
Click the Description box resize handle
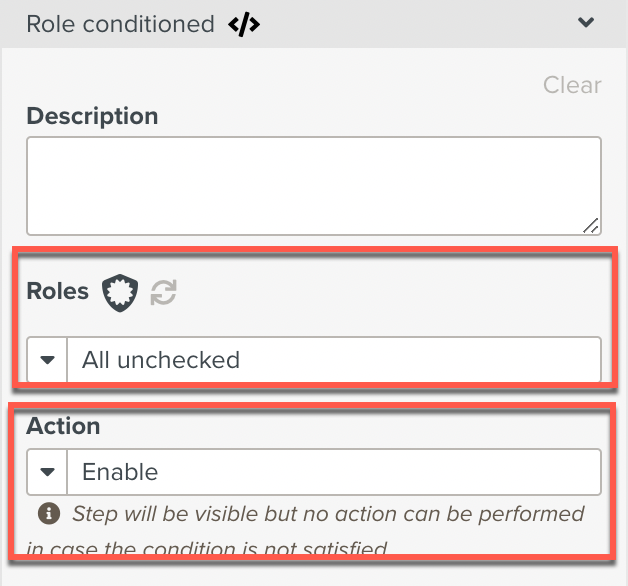[591, 225]
